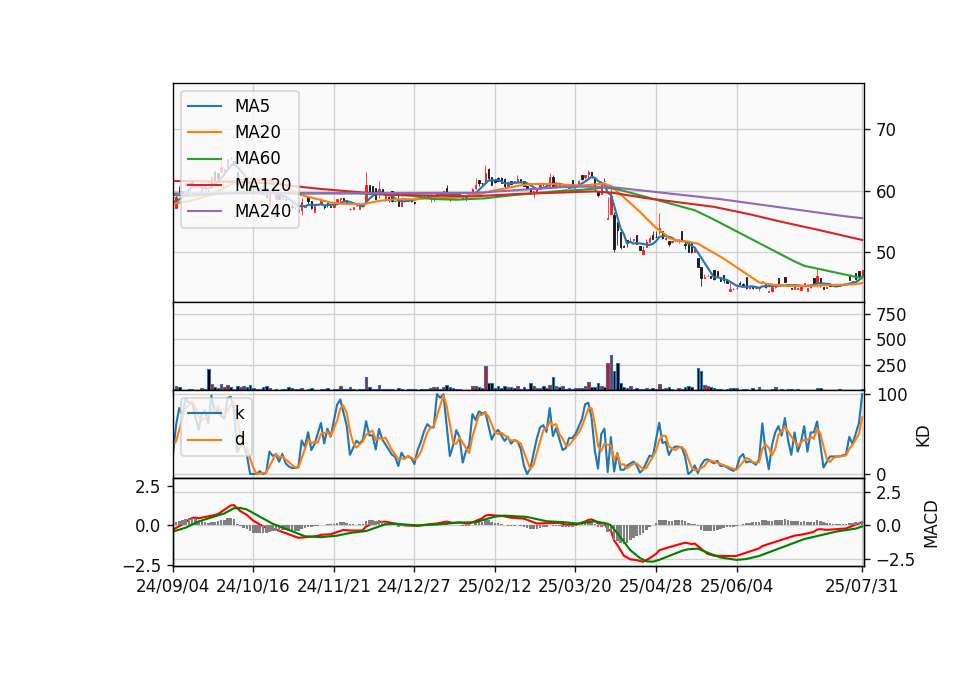Click the red line sample beside MA120
Screen dimensions: 960x690
[204, 186]
